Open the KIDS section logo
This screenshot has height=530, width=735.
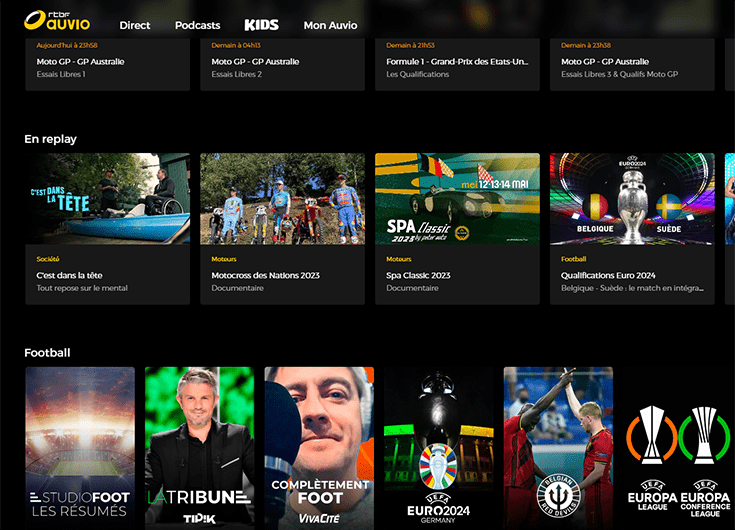coord(262,25)
